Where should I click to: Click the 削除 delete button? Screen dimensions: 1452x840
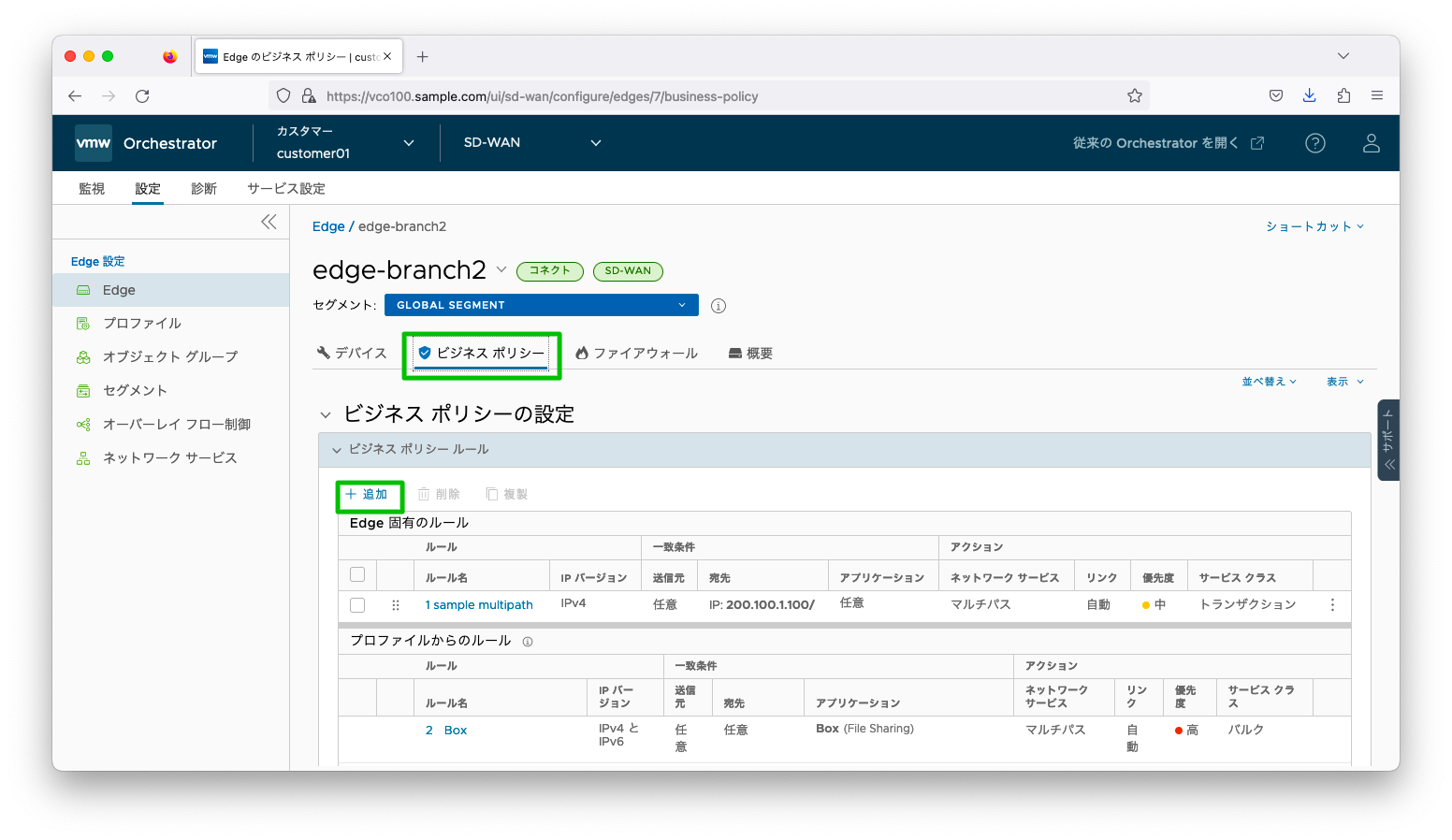tap(439, 494)
